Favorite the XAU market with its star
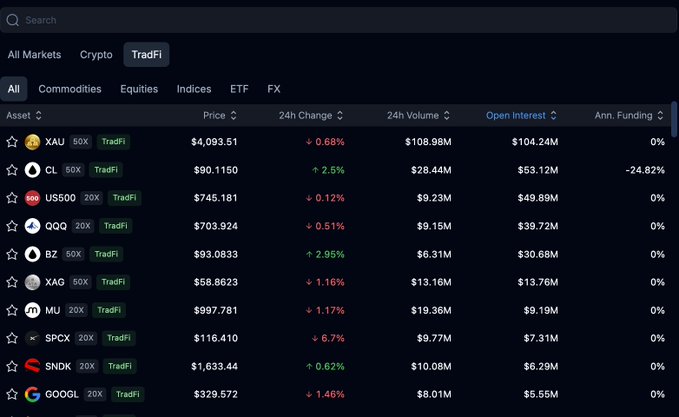 point(12,142)
